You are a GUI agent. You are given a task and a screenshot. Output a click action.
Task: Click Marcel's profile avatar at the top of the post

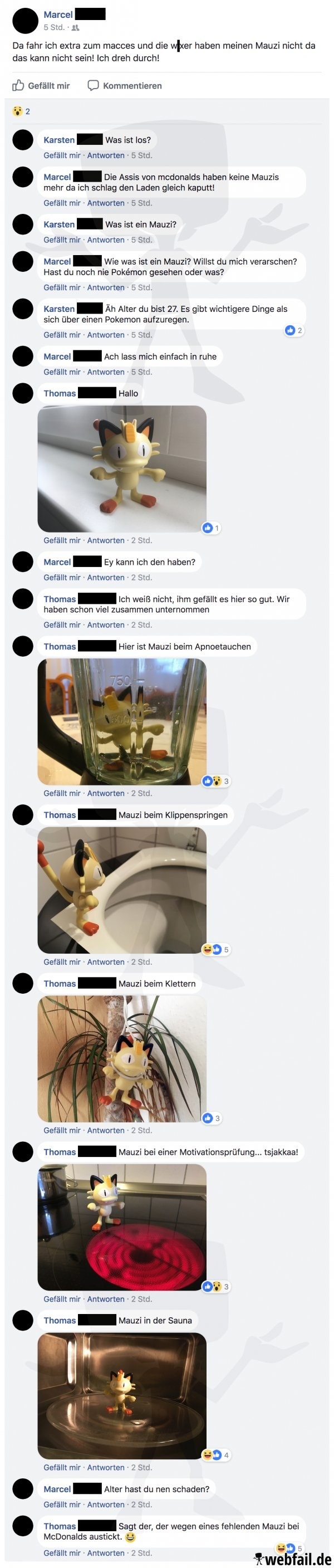tap(25, 21)
